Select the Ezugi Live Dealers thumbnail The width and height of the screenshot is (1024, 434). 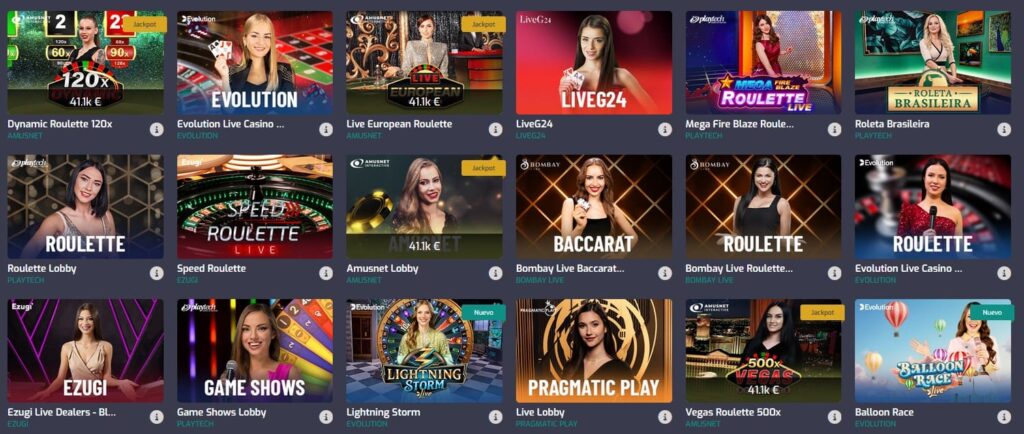tap(86, 350)
